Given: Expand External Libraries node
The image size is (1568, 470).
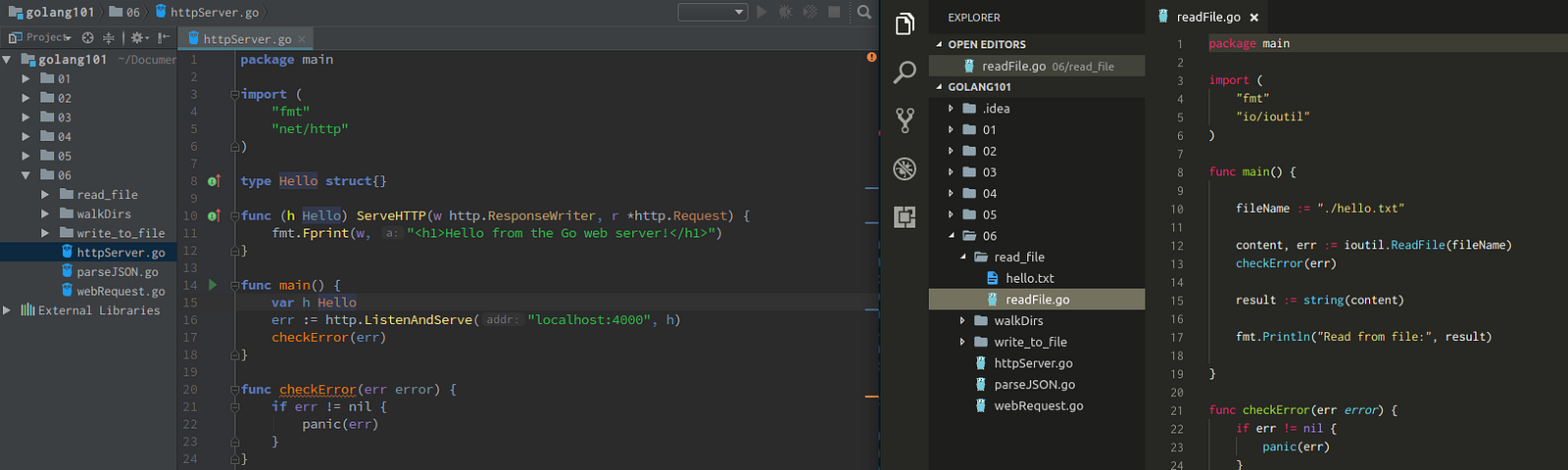Looking at the screenshot, I should [x=8, y=309].
